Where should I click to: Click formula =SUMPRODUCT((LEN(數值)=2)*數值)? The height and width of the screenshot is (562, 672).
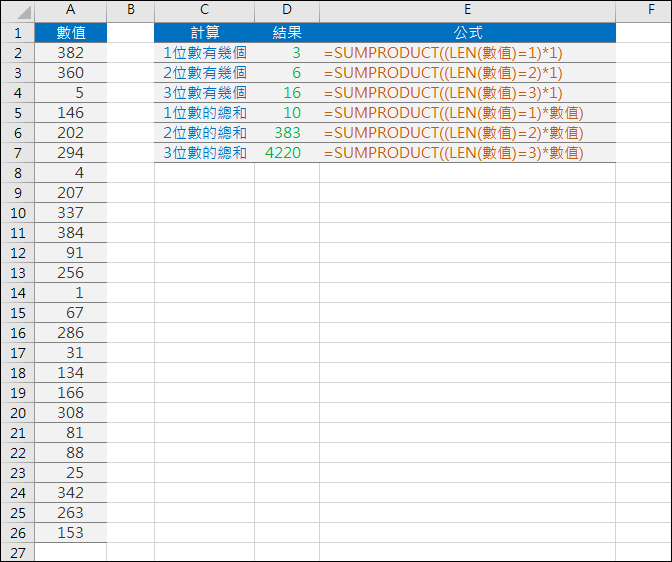tap(468, 133)
